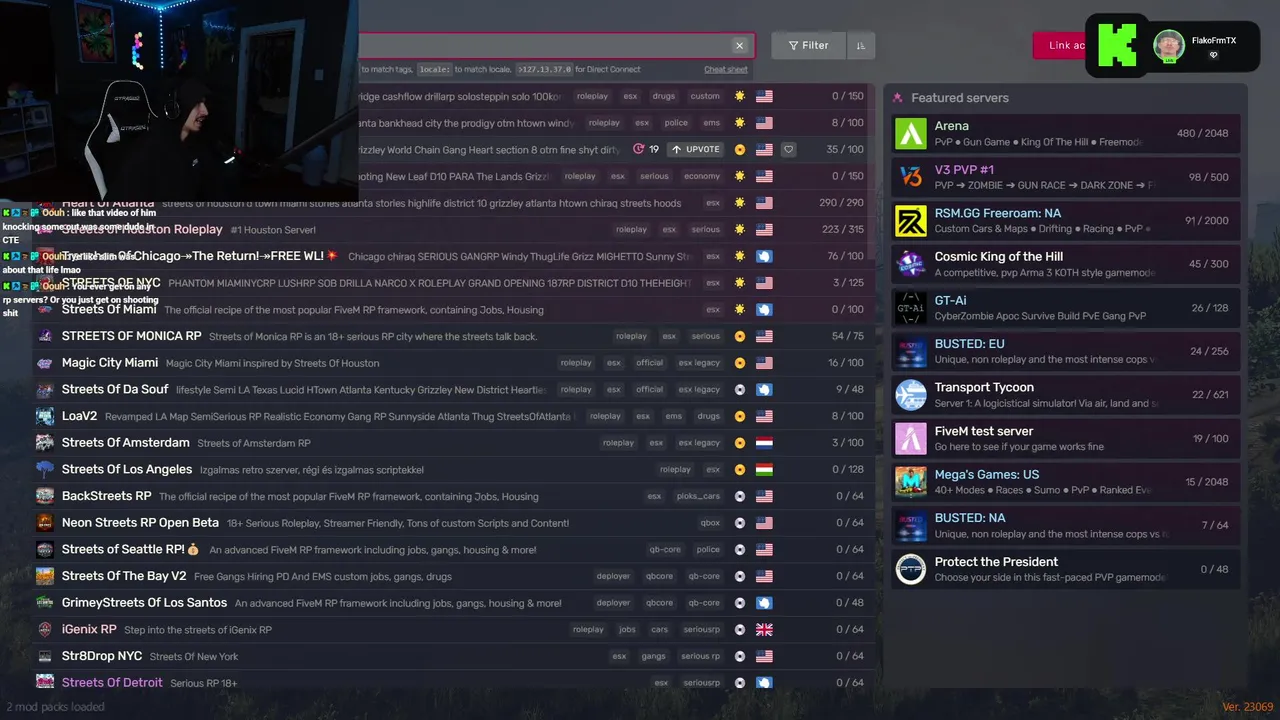Open Transport Tycoon server icon
This screenshot has width=1280, height=720.
[910, 395]
